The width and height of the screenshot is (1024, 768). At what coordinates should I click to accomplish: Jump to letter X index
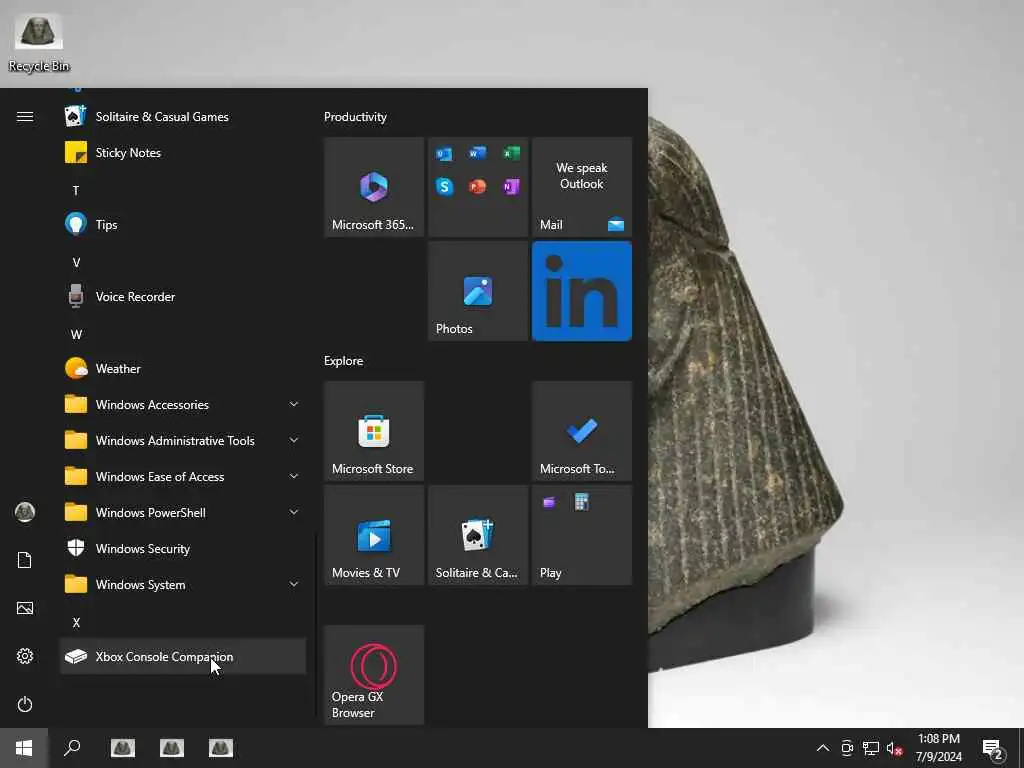click(x=76, y=622)
